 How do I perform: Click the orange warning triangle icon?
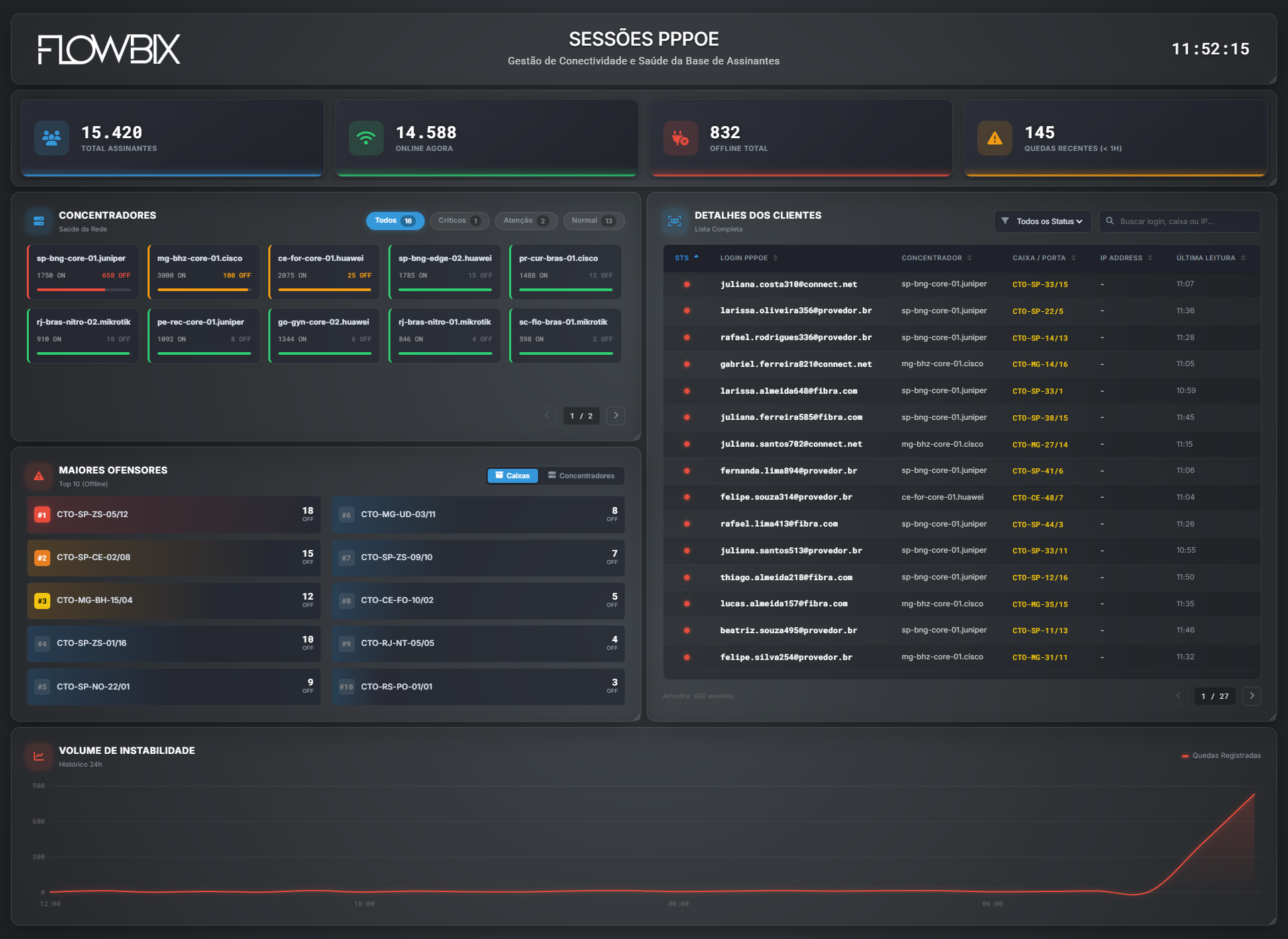(994, 138)
